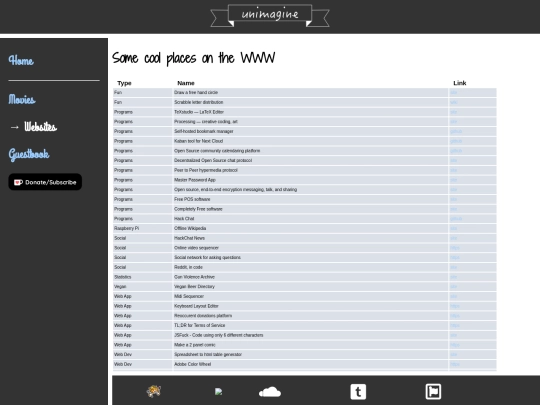Image resolution: width=540 pixels, height=405 pixels.
Task: Open the Adobe Color Wheel link
Action: tap(455, 364)
